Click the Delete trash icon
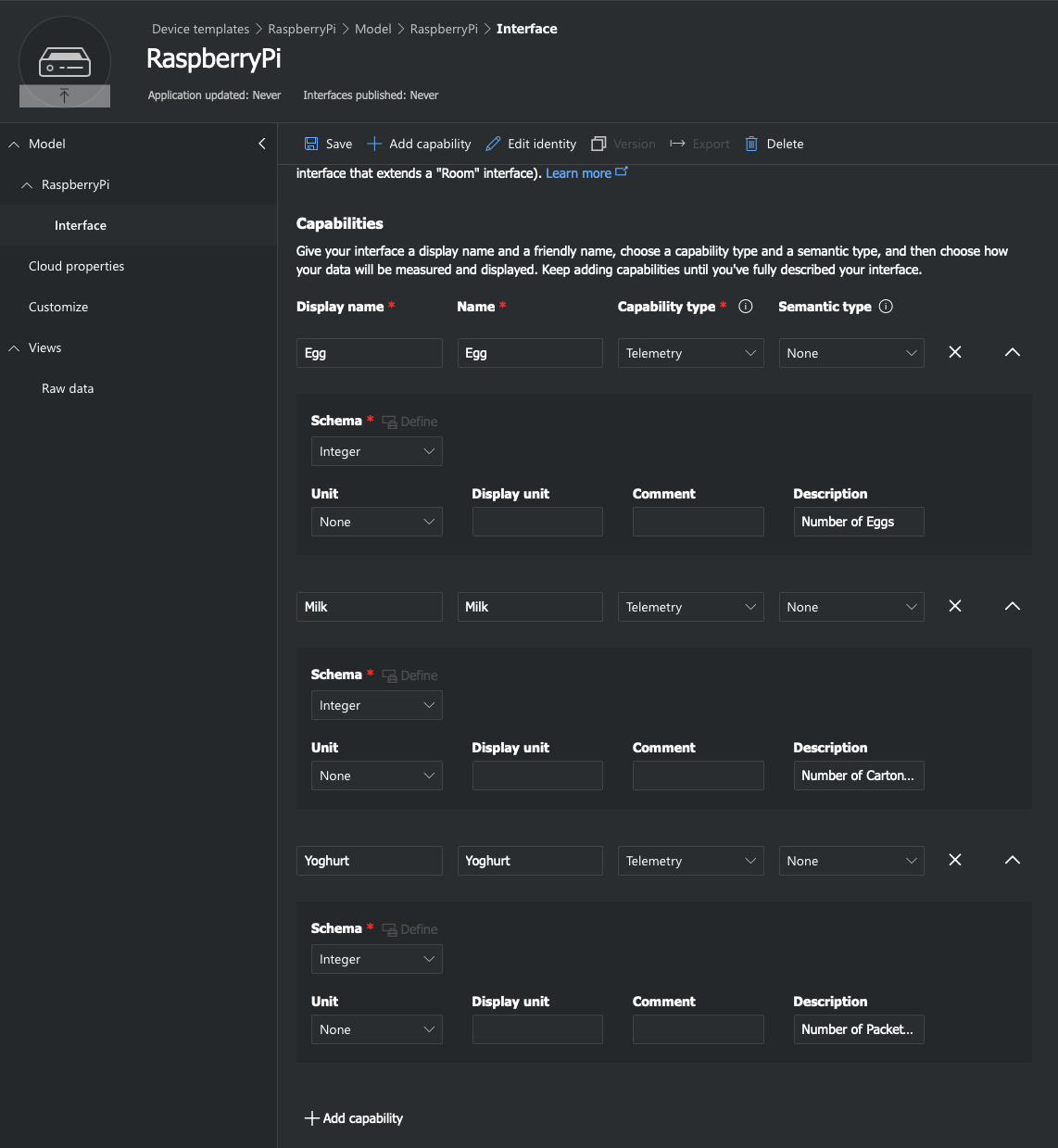The height and width of the screenshot is (1148, 1058). tap(751, 144)
